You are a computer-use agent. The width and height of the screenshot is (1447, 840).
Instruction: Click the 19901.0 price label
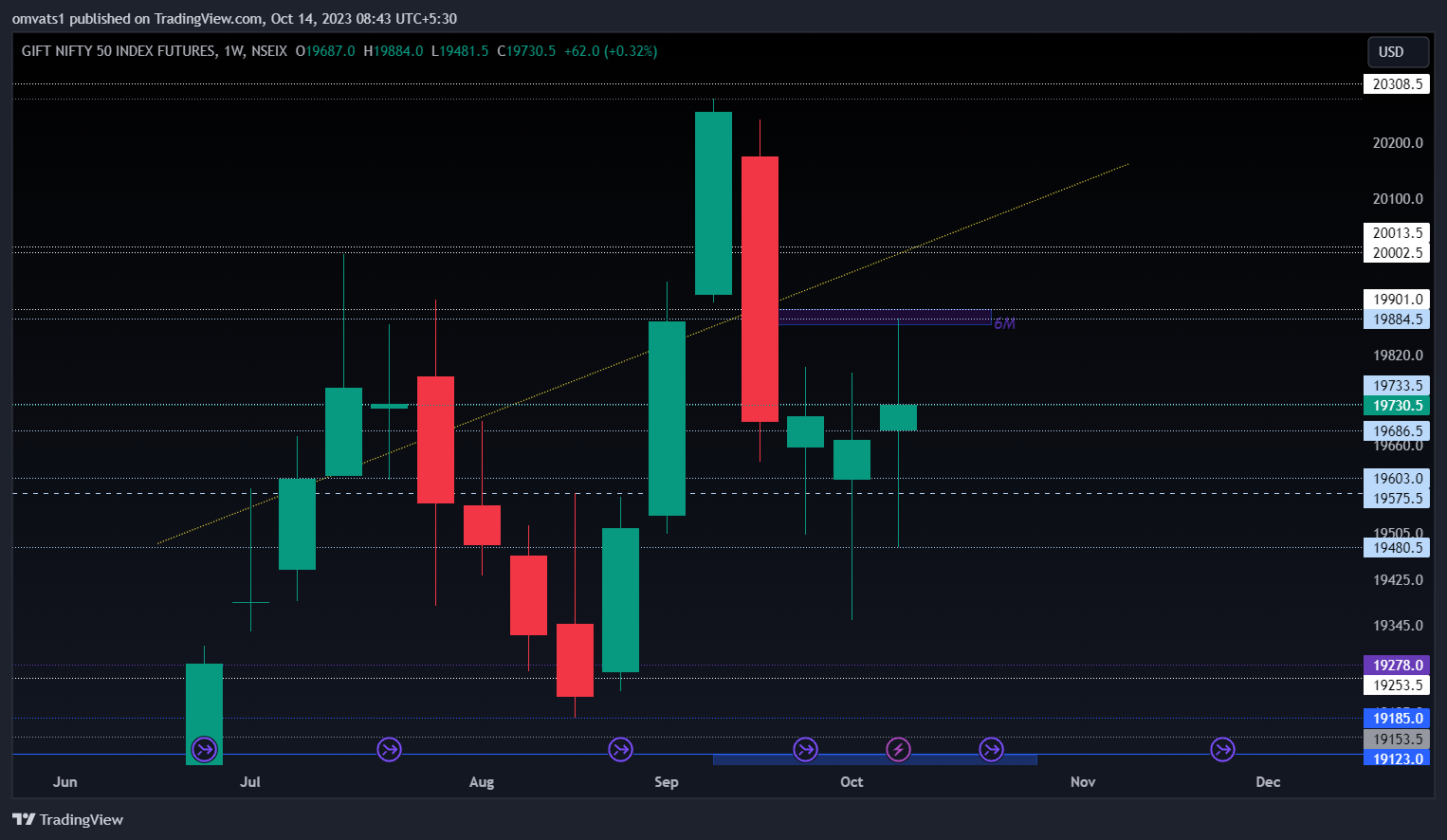[x=1397, y=300]
